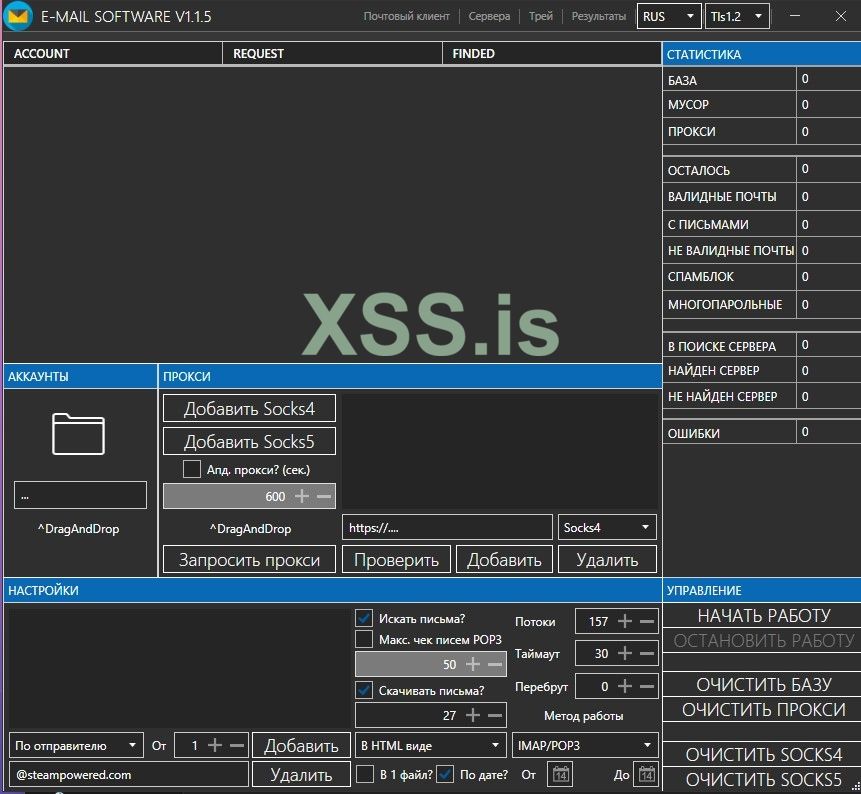The image size is (861, 794).
Task: Click the E-Mail Software logo icon
Action: tap(18, 16)
